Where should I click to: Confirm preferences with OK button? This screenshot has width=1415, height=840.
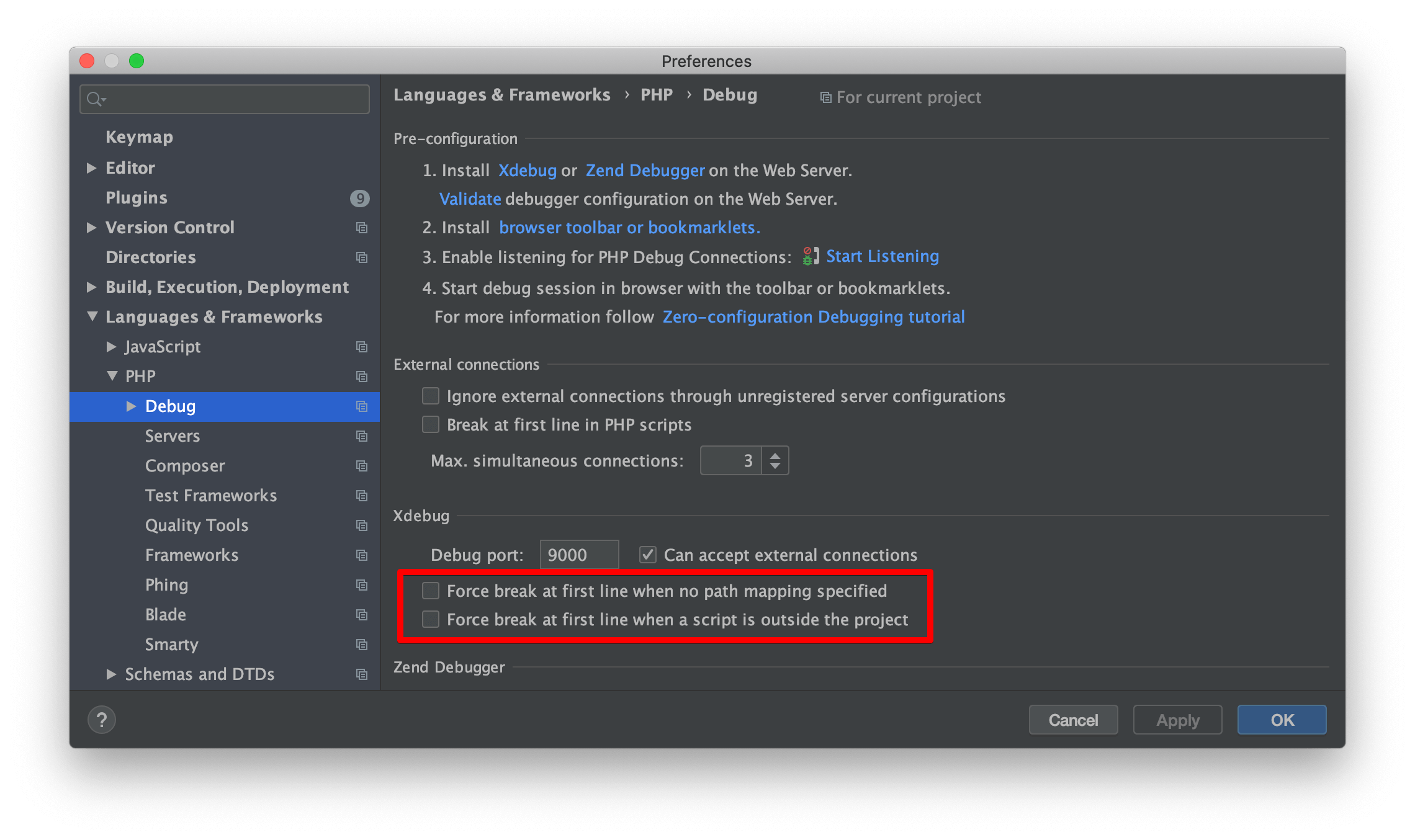1282,720
